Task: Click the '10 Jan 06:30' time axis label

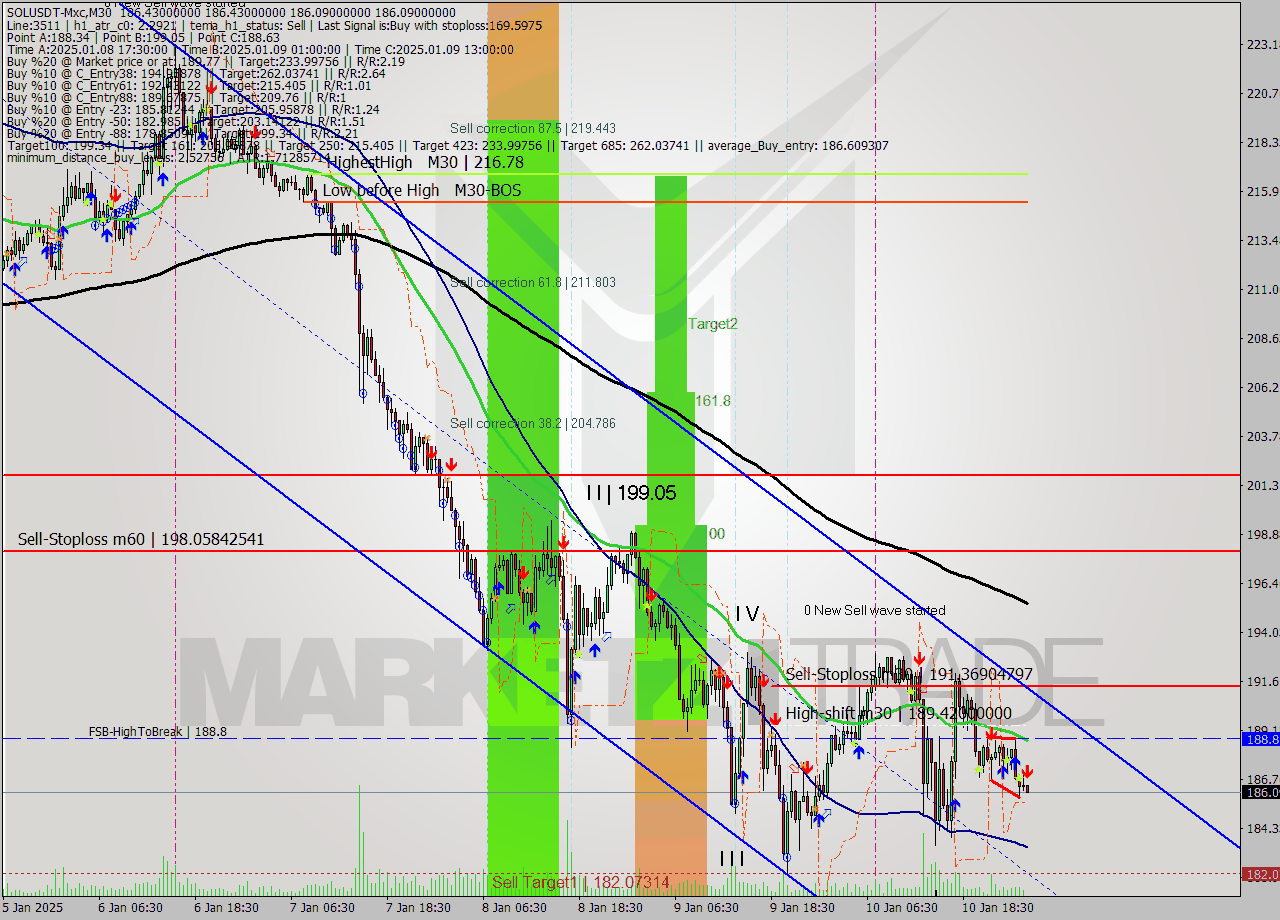Action: [902, 908]
